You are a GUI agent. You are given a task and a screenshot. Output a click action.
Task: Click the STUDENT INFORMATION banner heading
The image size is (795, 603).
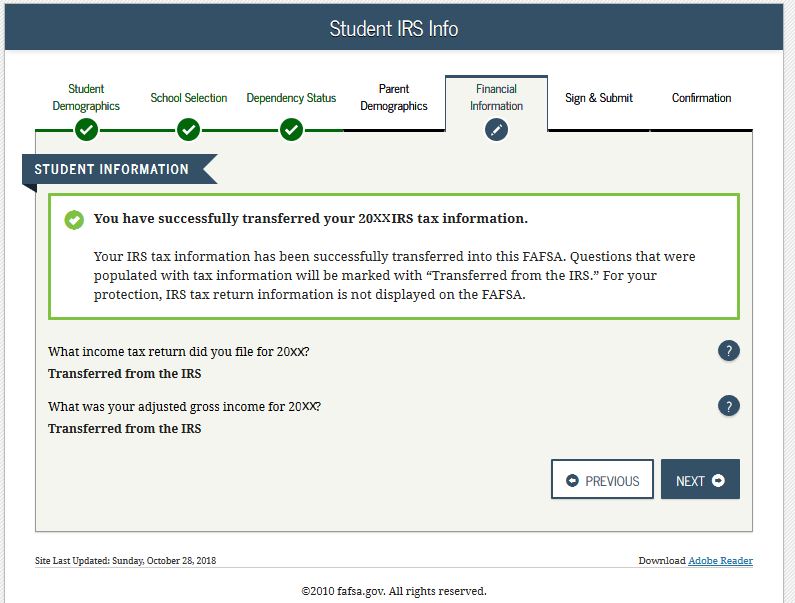(112, 169)
